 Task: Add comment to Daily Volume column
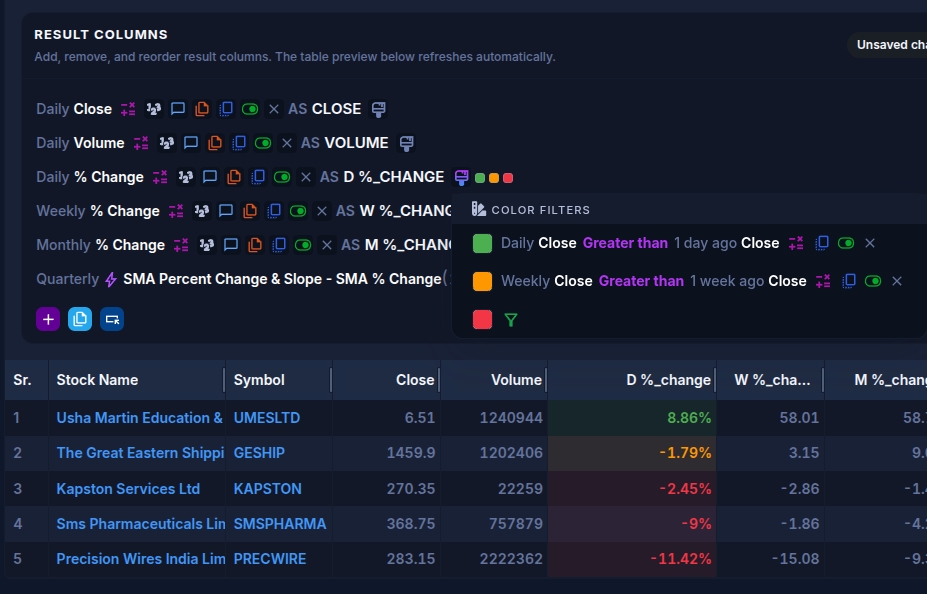point(191,143)
